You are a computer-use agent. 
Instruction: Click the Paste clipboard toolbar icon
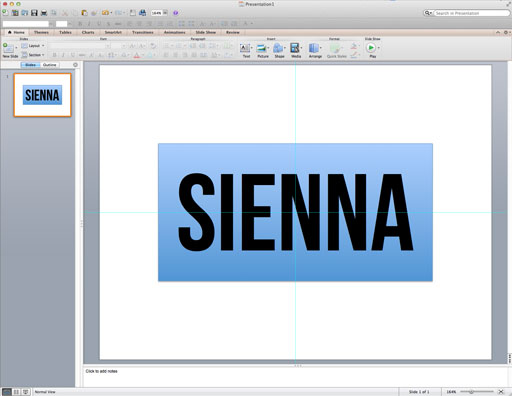[x=84, y=13]
